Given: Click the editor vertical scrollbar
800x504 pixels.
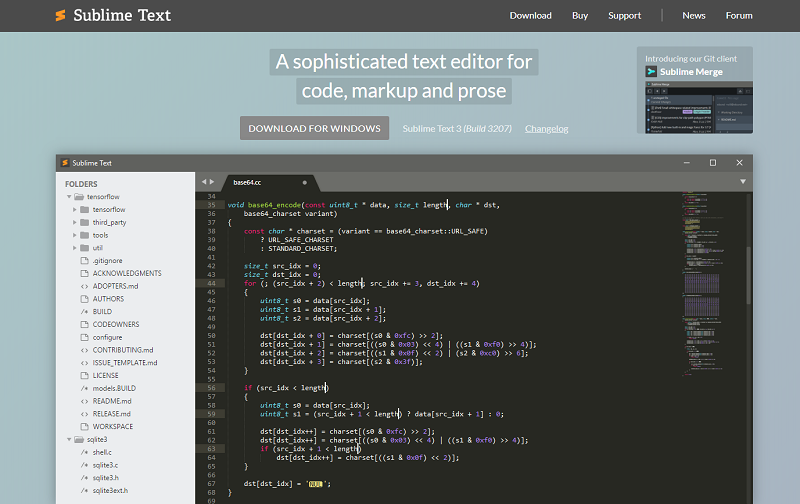Looking at the screenshot, I should (x=748, y=275).
